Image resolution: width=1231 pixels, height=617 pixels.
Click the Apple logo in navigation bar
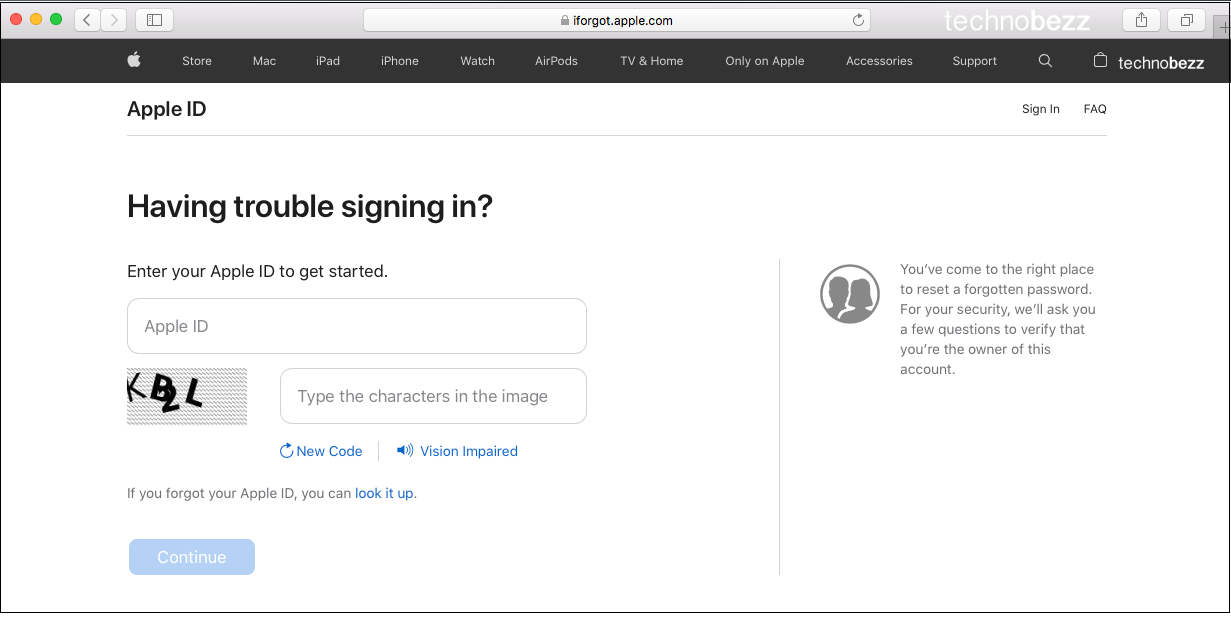(x=134, y=60)
